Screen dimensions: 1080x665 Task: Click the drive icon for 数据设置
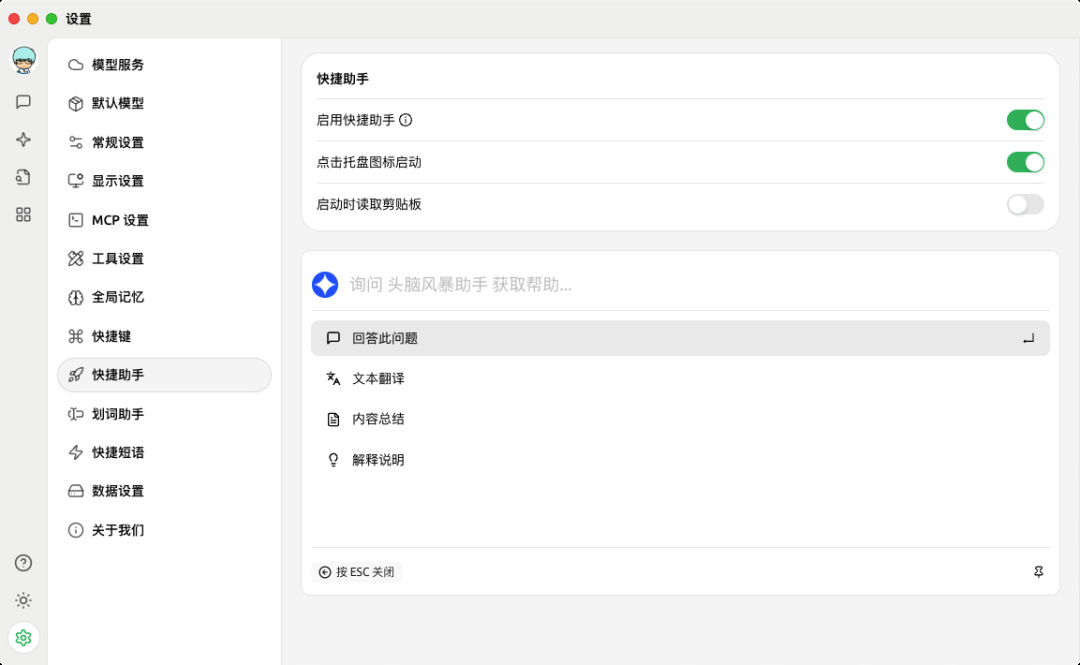click(76, 491)
